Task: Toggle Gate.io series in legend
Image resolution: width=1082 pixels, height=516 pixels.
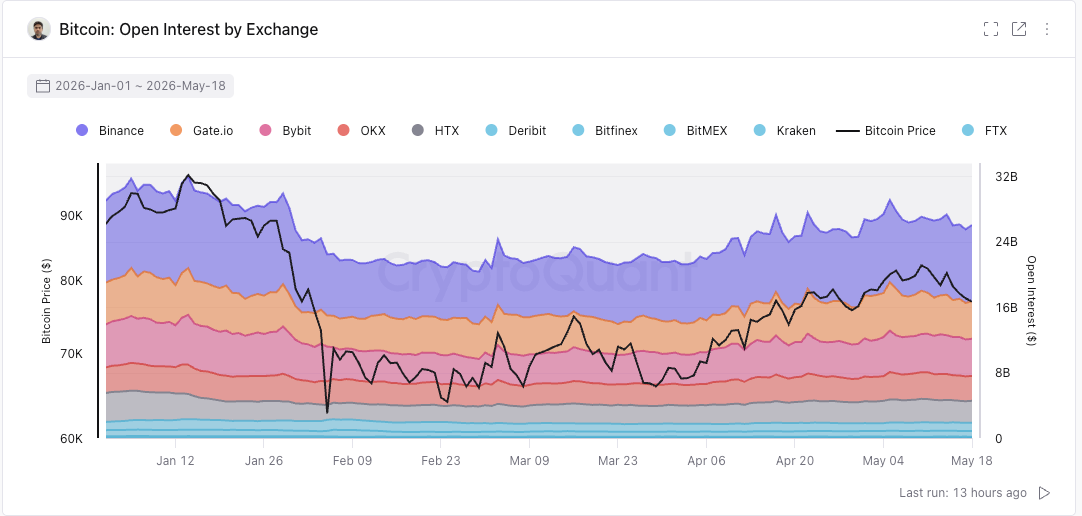Action: pos(201,130)
